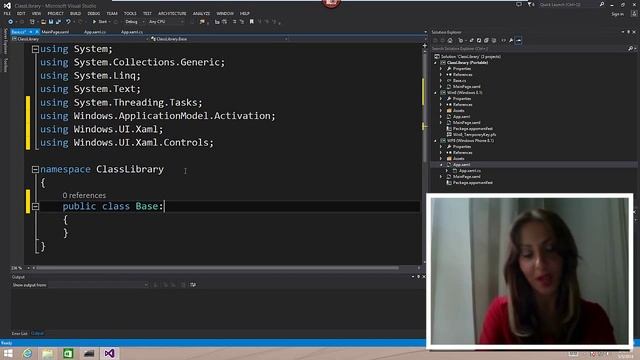Switch to the Error List tab
This screenshot has height=360, width=640.
pyautogui.click(x=20, y=333)
